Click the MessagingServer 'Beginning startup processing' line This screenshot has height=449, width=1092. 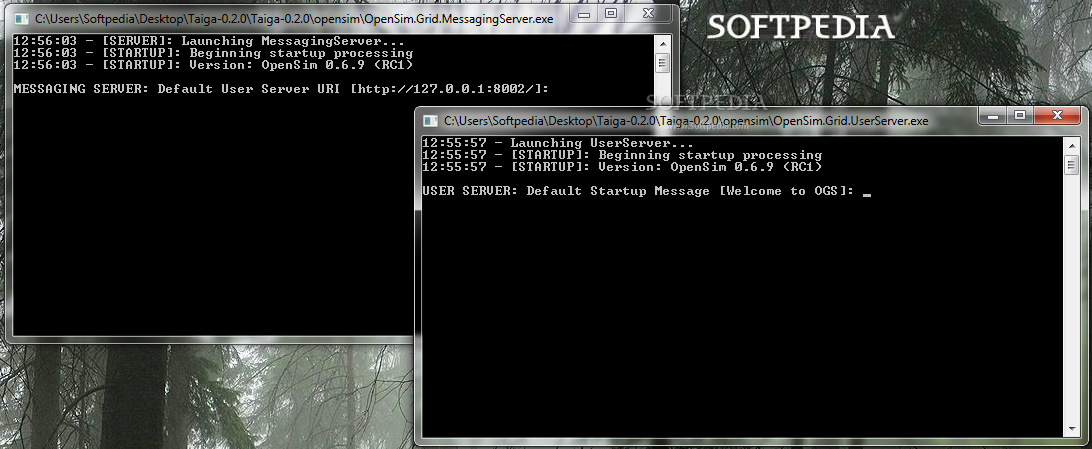pyautogui.click(x=213, y=53)
